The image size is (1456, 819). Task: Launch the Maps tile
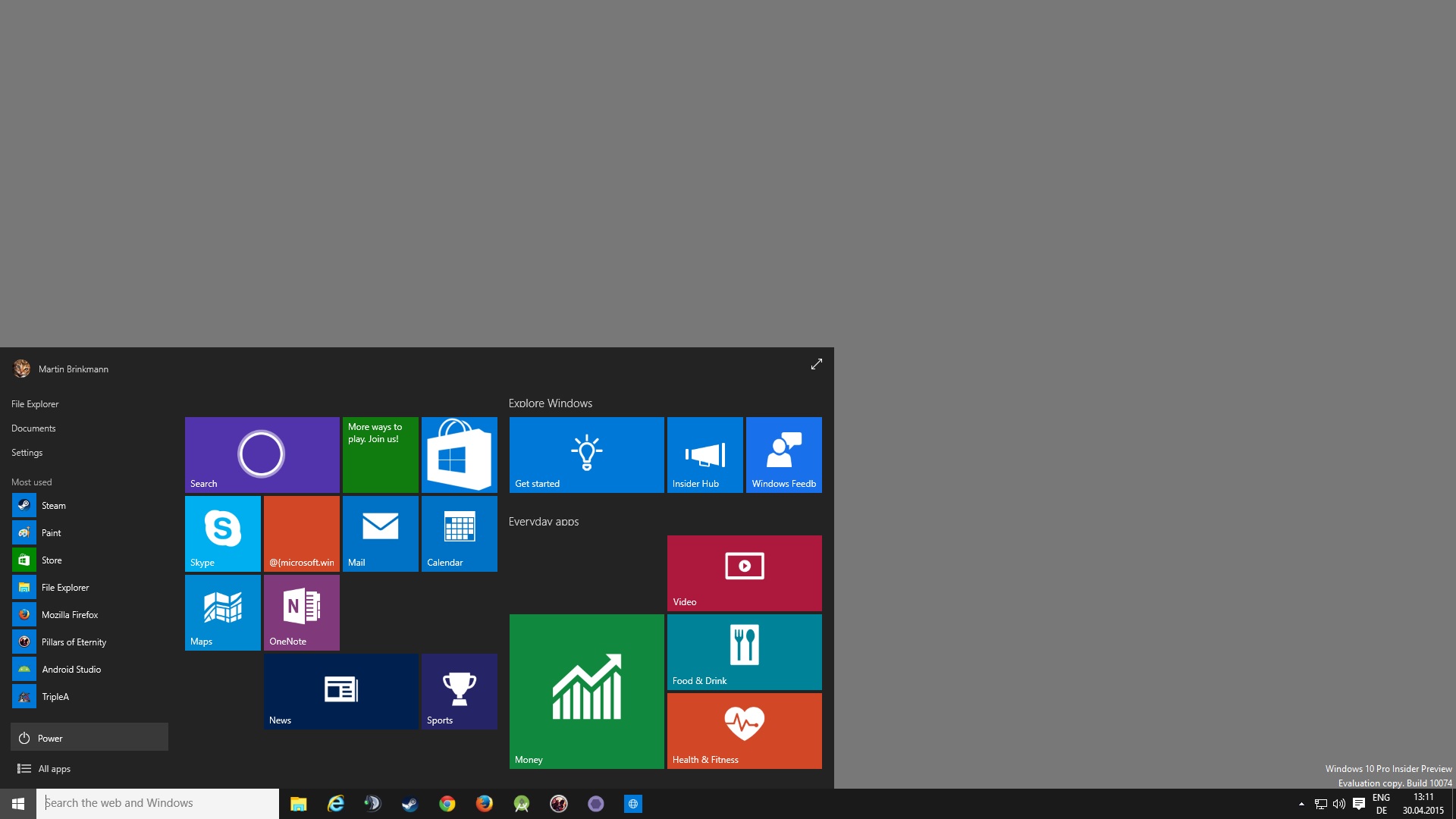(222, 612)
